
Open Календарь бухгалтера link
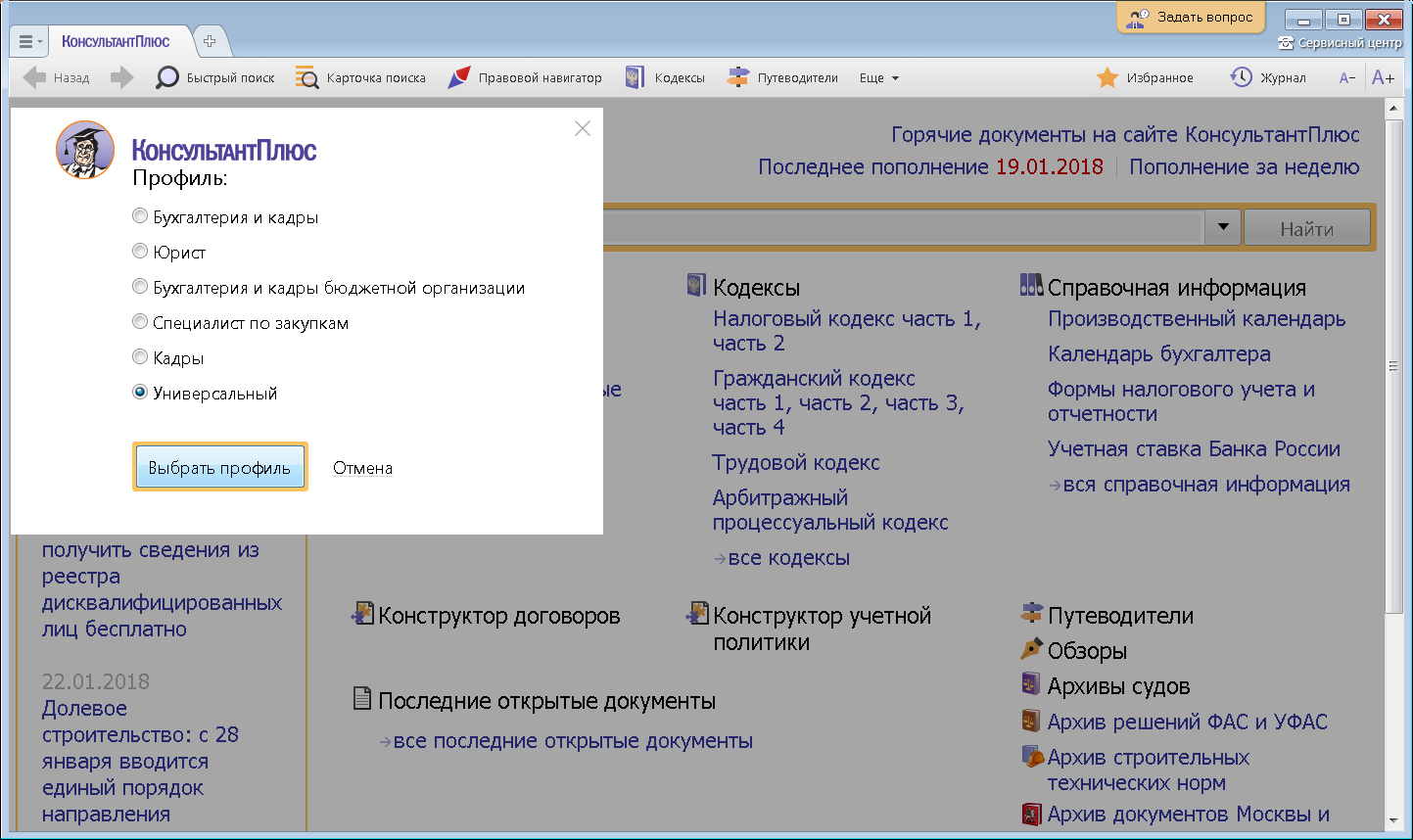point(1159,354)
